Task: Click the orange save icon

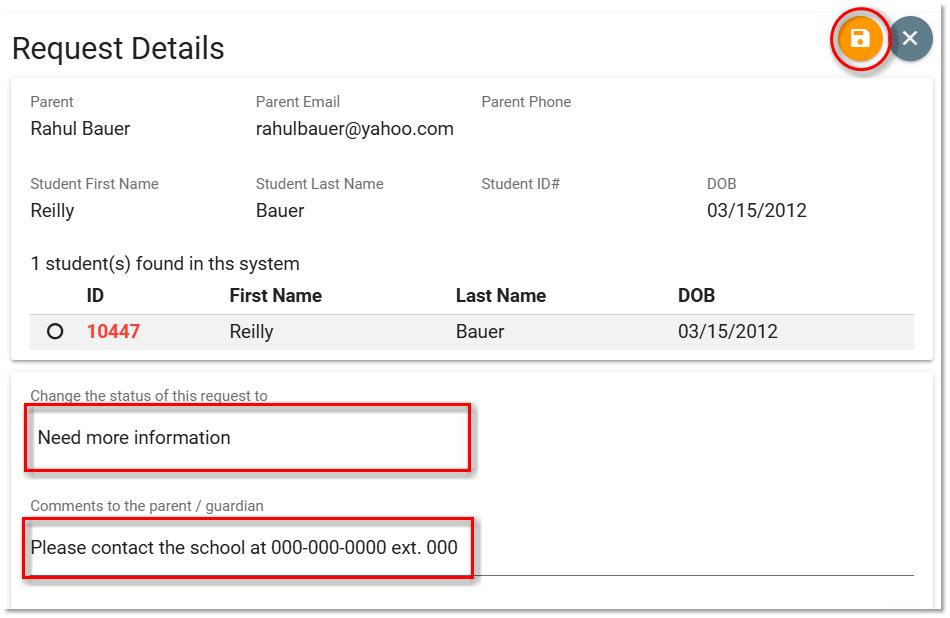Action: coord(860,39)
